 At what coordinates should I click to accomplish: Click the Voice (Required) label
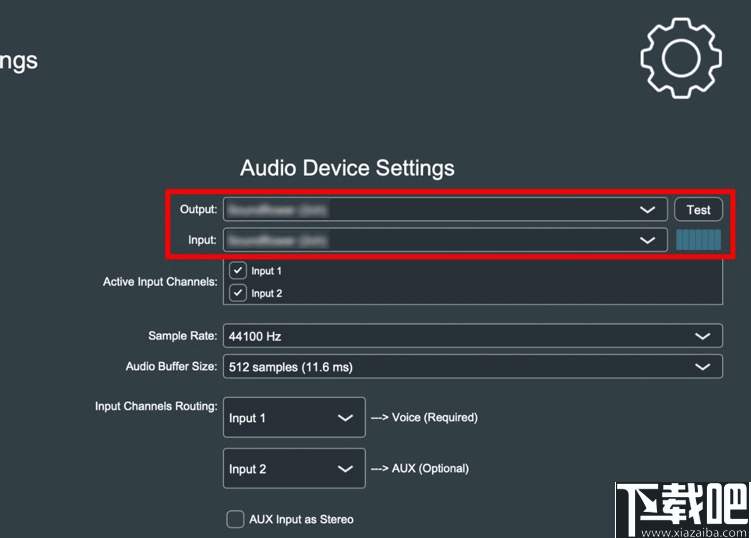pyautogui.click(x=435, y=417)
